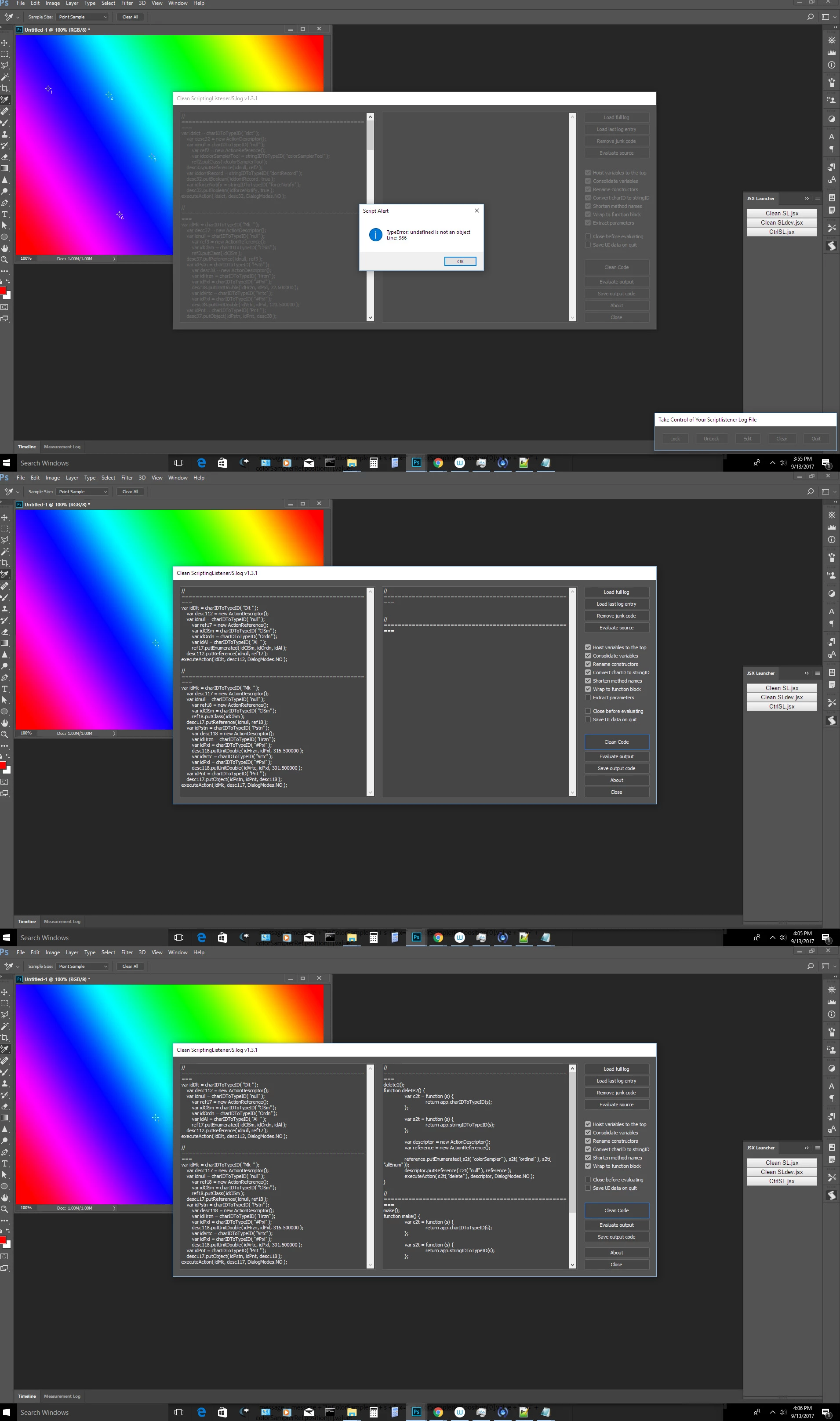840x1421 pixels.
Task: Open the Layer menu in middle screenshot
Action: pyautogui.click(x=72, y=478)
